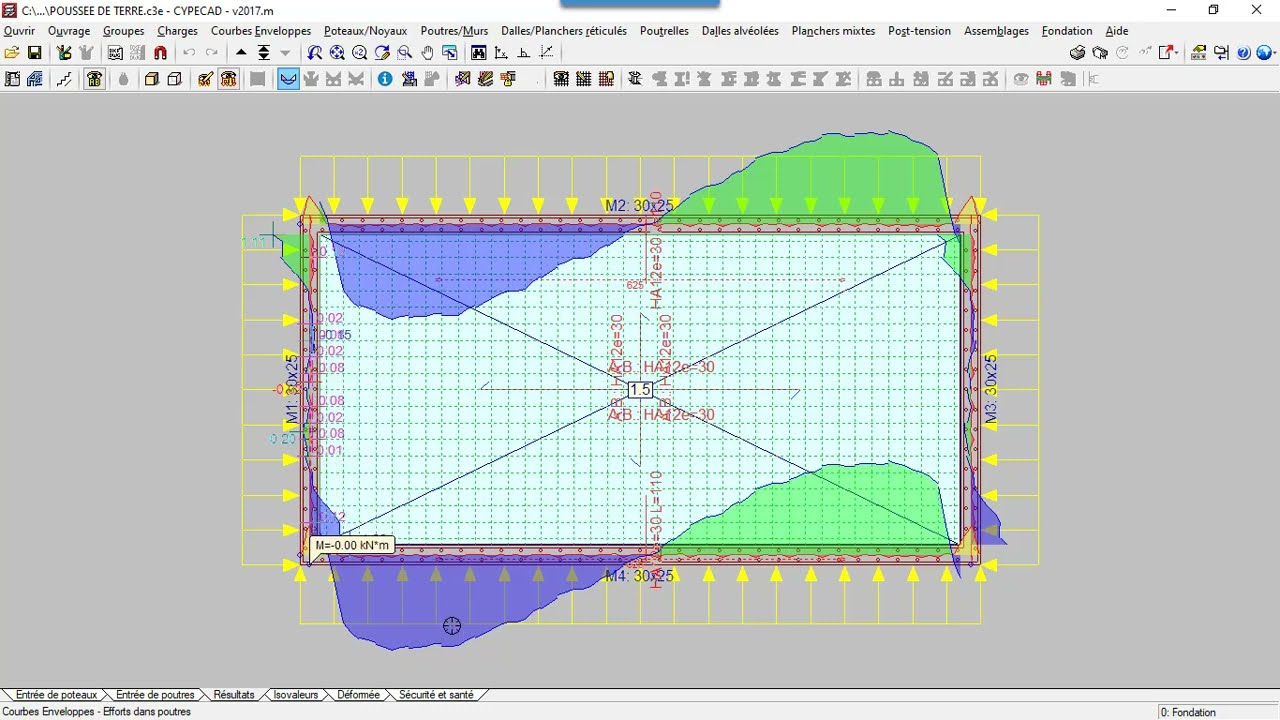
Task: Click the M2: 30x25 wall label
Action: click(x=639, y=206)
